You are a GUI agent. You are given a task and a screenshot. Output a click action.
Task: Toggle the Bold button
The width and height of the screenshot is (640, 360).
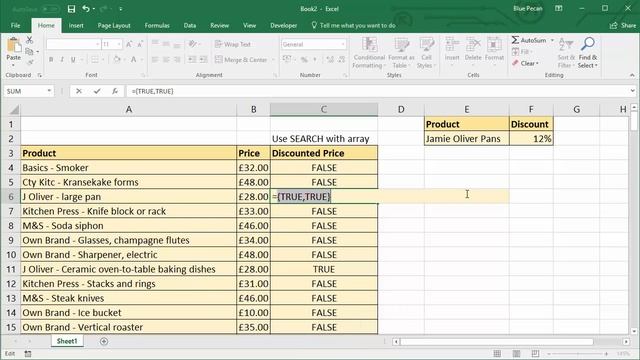51,60
